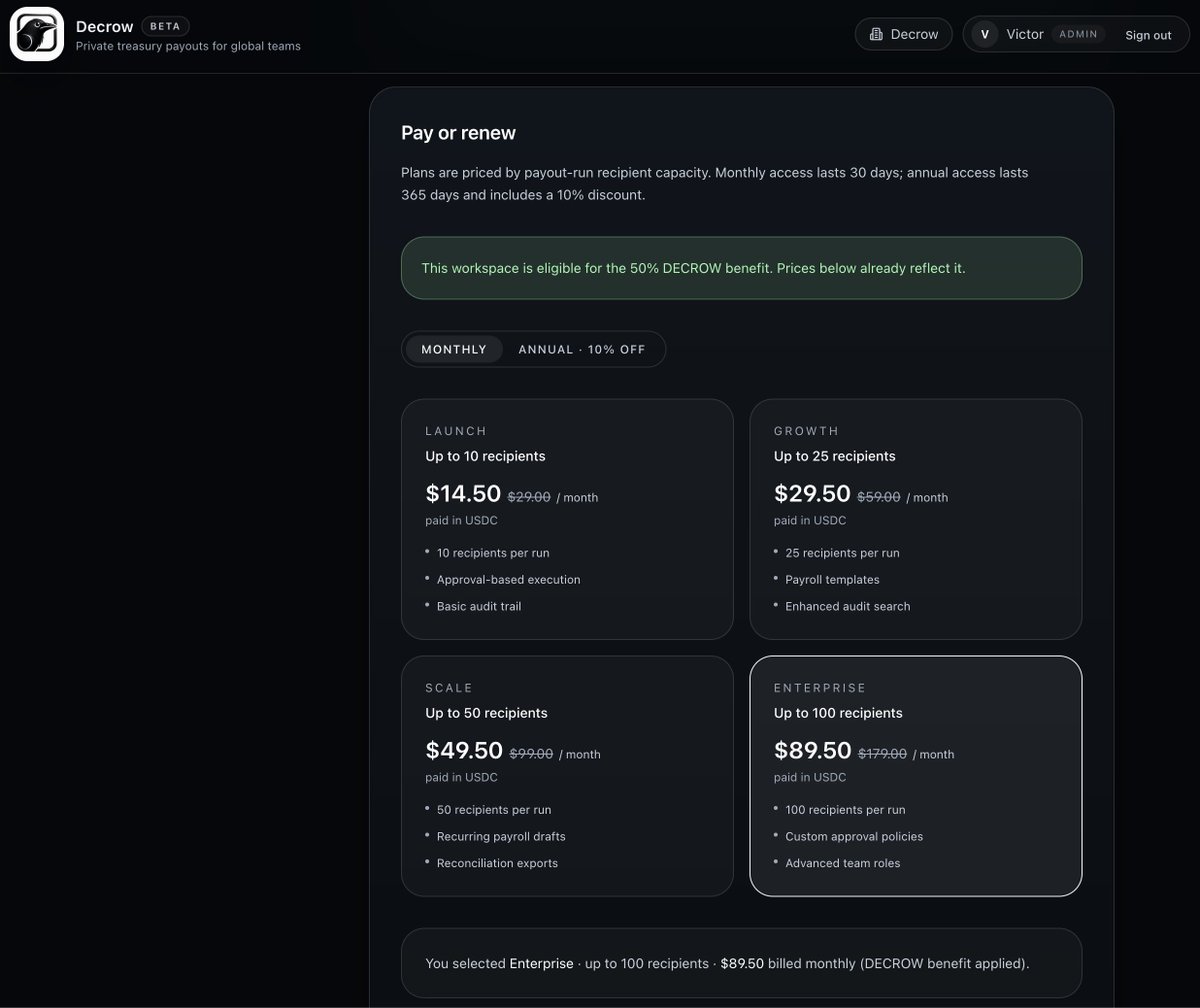Click the $49.50 price
Screen dimensions: 1200x1008
tap(464, 750)
